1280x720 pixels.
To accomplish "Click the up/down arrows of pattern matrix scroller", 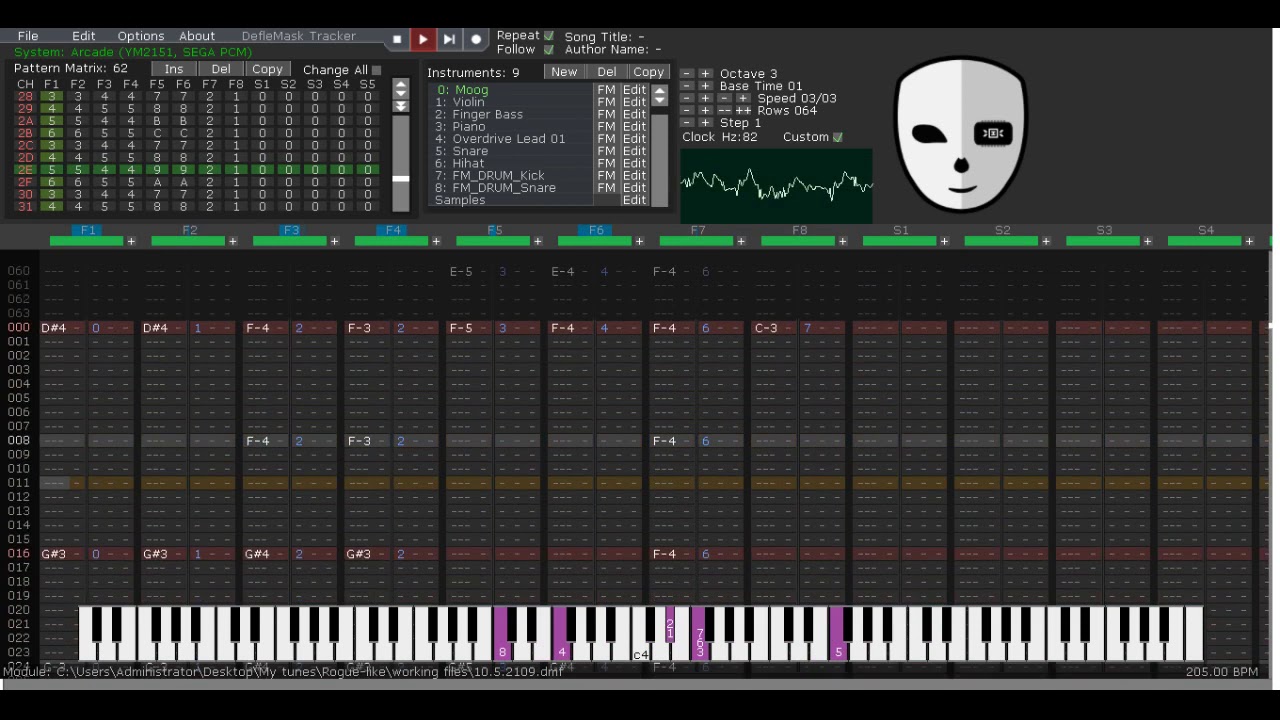I will [x=401, y=89].
